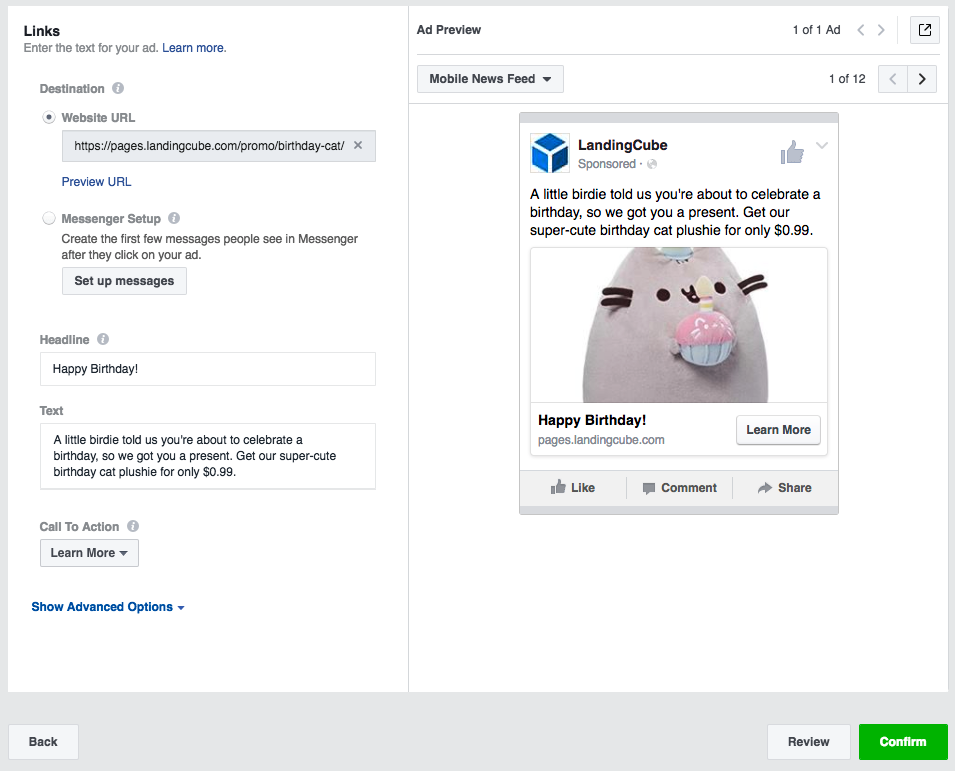The height and width of the screenshot is (771, 955).
Task: Click the Learn more link under Links
Action: [x=194, y=48]
